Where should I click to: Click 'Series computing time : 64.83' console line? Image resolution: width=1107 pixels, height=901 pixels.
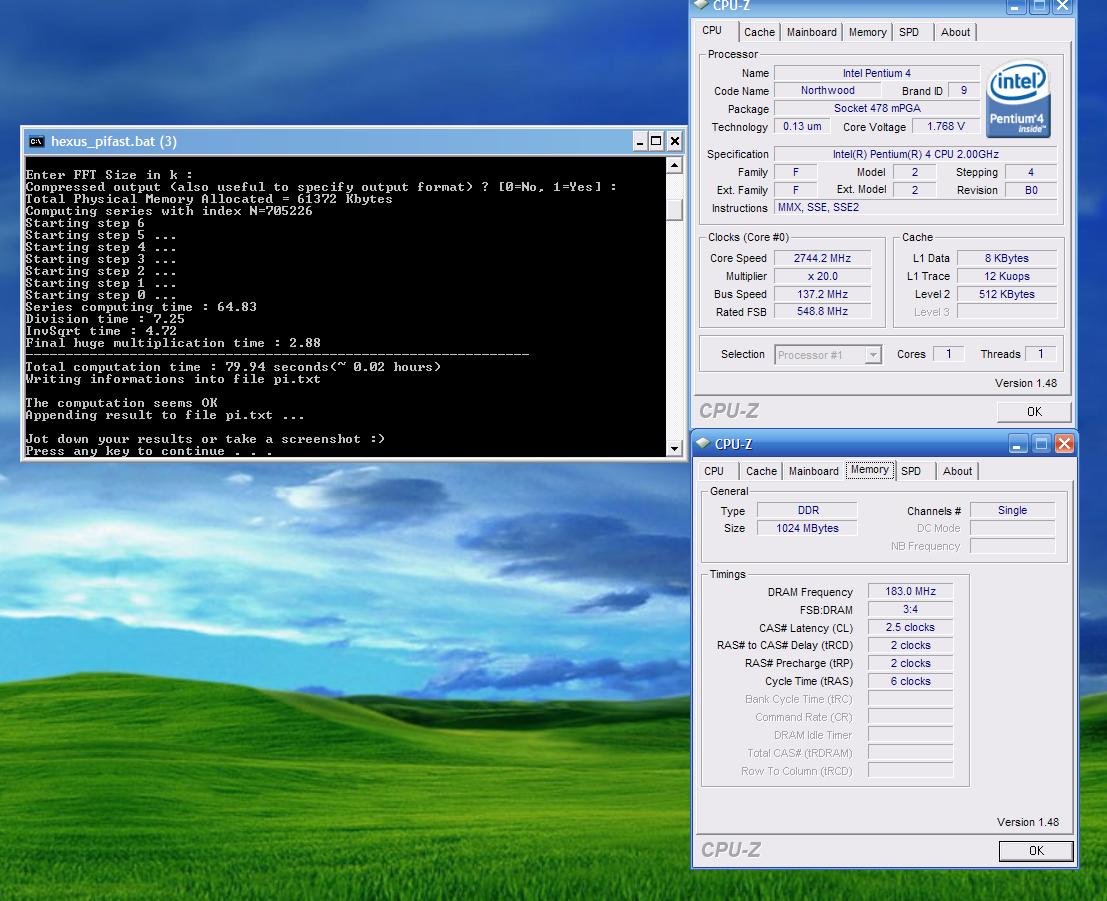141,306
